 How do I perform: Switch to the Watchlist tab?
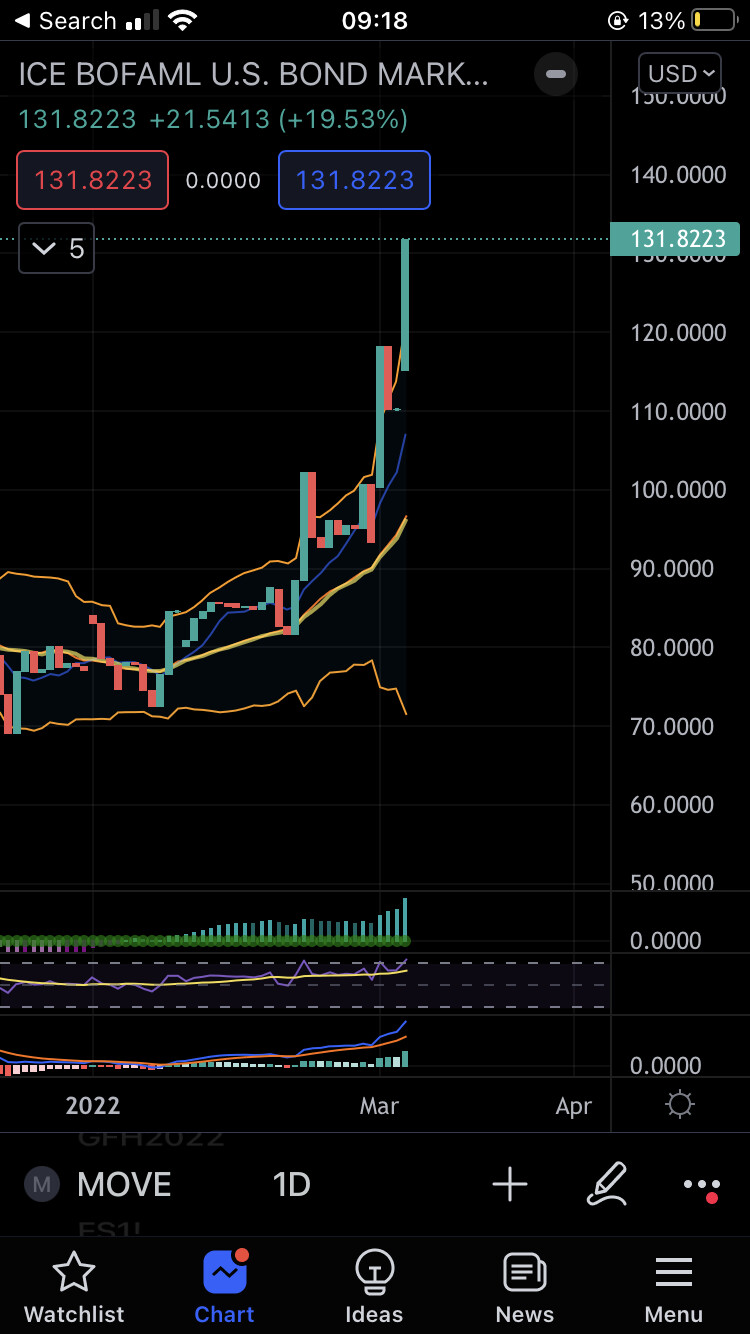pos(74,1288)
